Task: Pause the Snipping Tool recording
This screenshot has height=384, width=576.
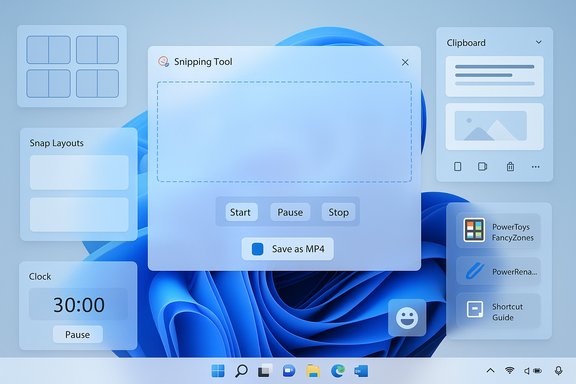Action: pyautogui.click(x=290, y=212)
